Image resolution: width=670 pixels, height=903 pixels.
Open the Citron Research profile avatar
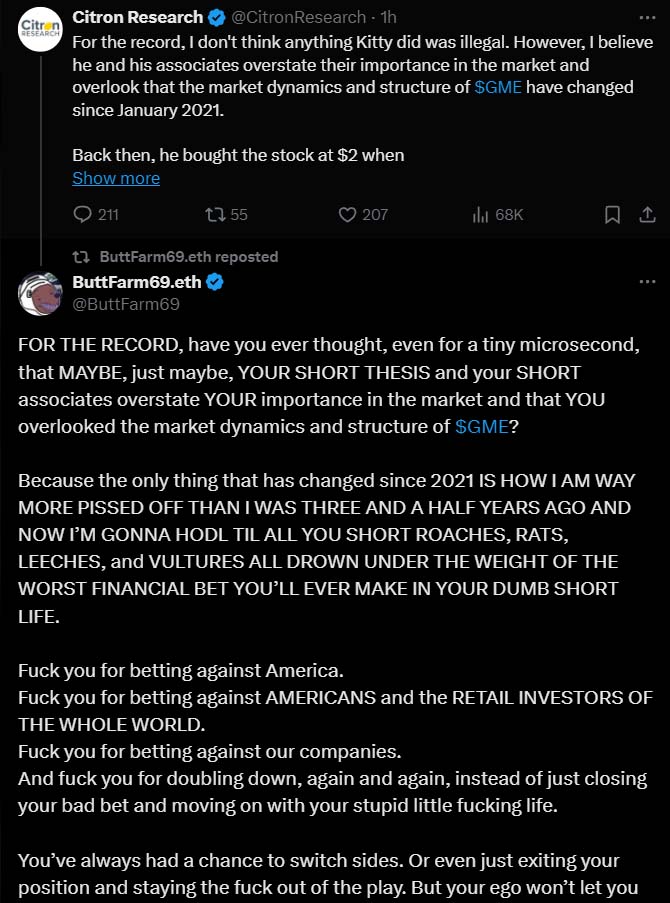click(40, 29)
